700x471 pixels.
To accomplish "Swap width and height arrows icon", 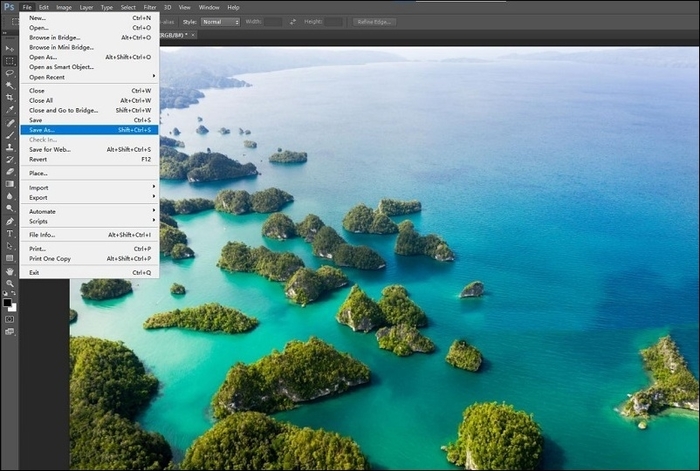I will tap(292, 21).
